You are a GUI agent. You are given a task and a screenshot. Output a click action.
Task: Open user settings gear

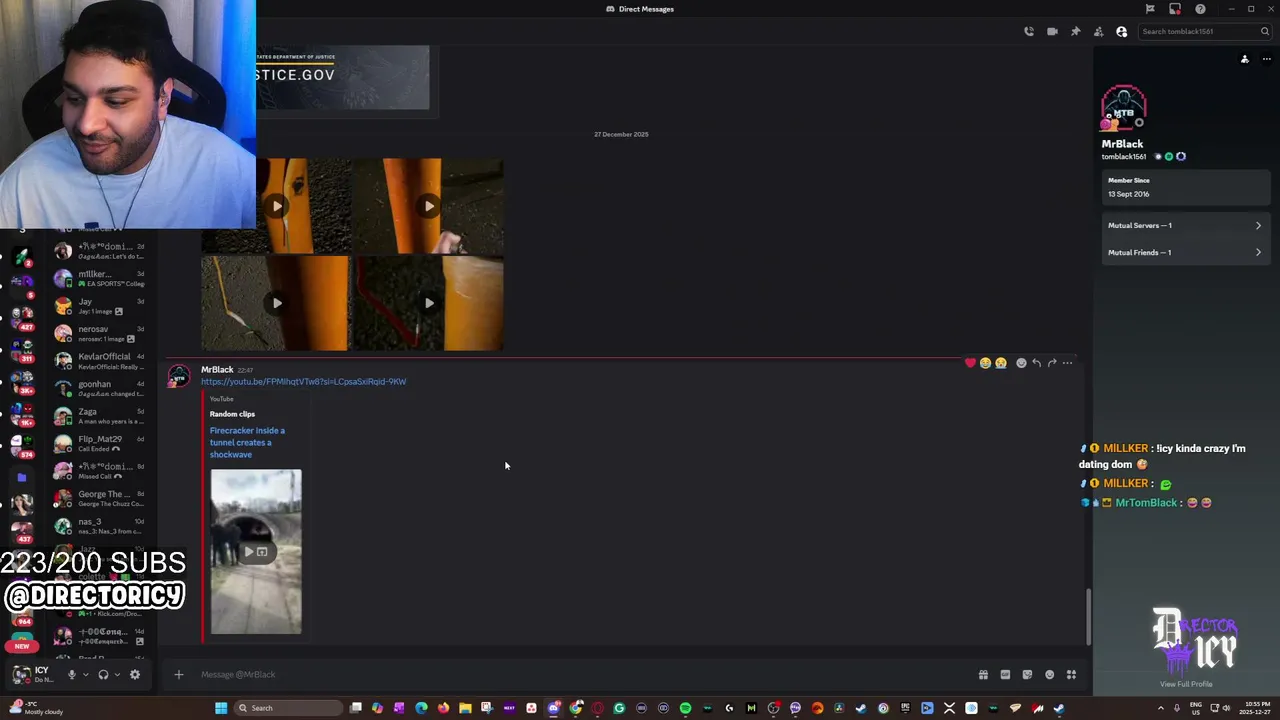tap(135, 674)
